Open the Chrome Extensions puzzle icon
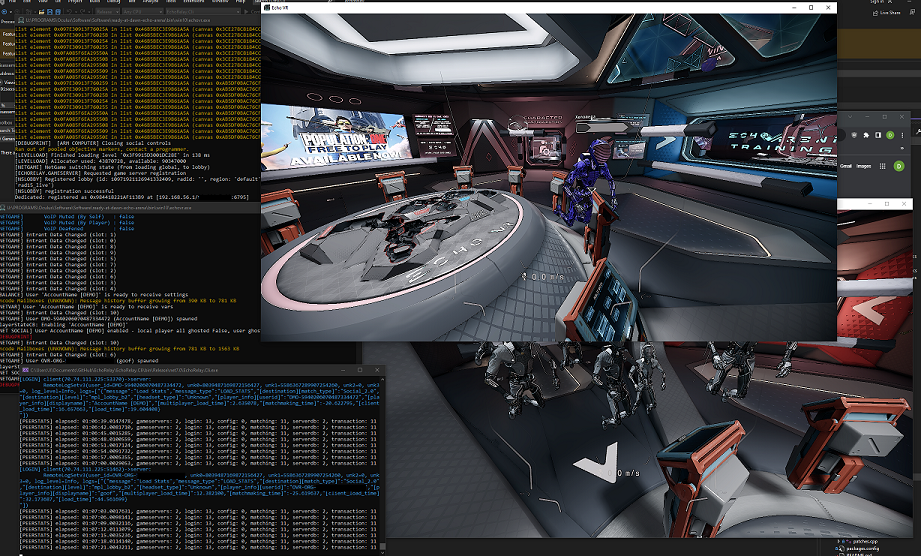 pos(866,135)
